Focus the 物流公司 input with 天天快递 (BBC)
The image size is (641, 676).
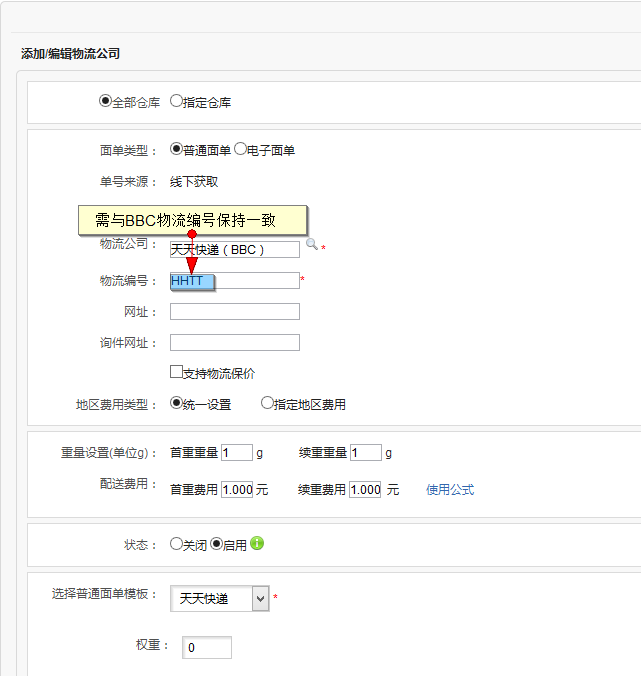pyautogui.click(x=235, y=250)
